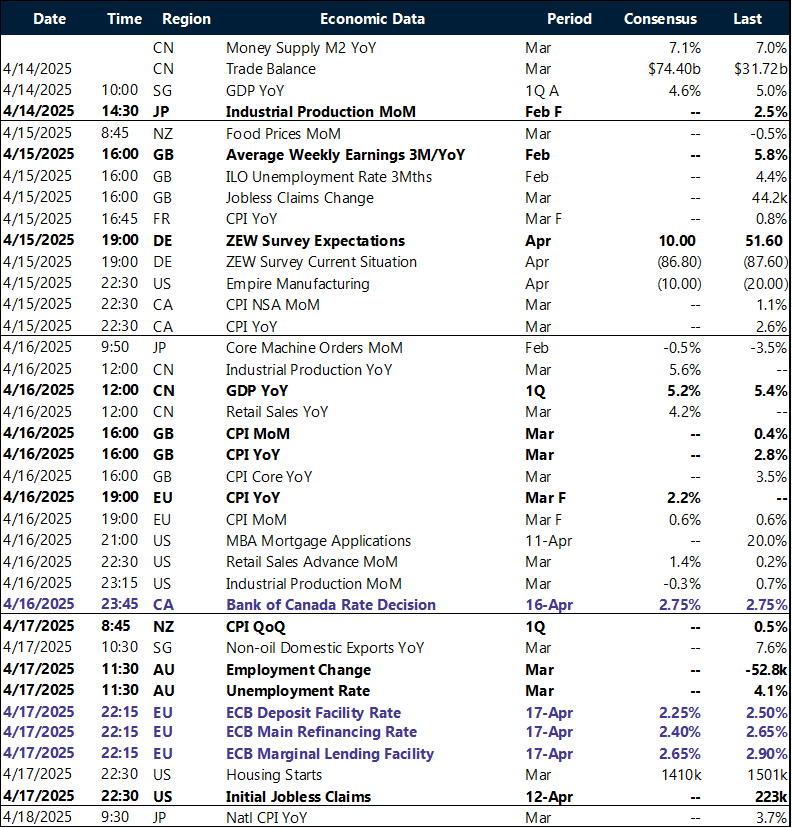
Task: Click the Consensus column header
Action: point(660,18)
